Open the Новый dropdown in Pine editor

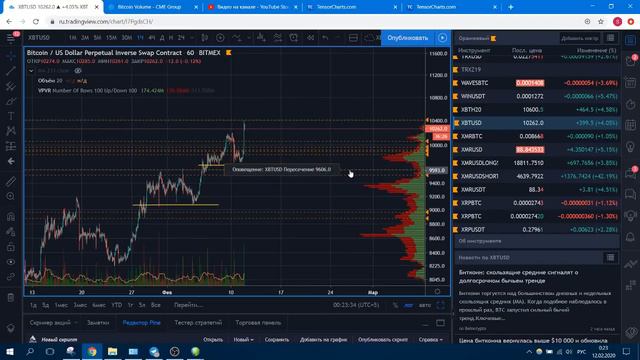243,340
